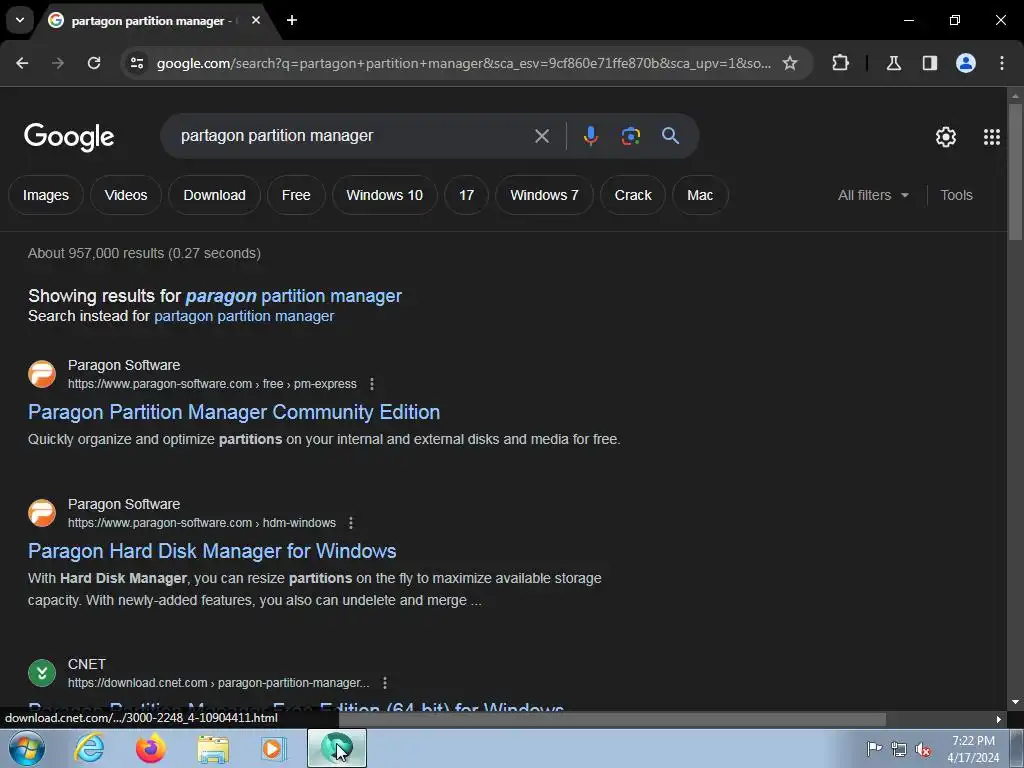View site information icon in address bar
This screenshot has width=1024, height=768.
(x=136, y=63)
